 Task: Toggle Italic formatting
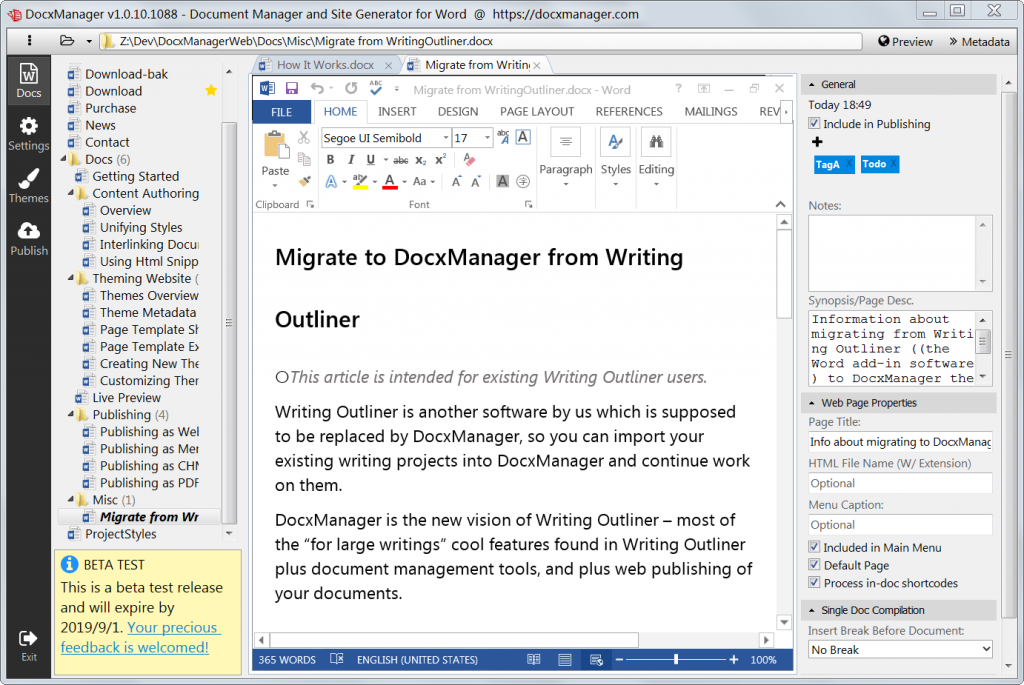click(x=351, y=159)
